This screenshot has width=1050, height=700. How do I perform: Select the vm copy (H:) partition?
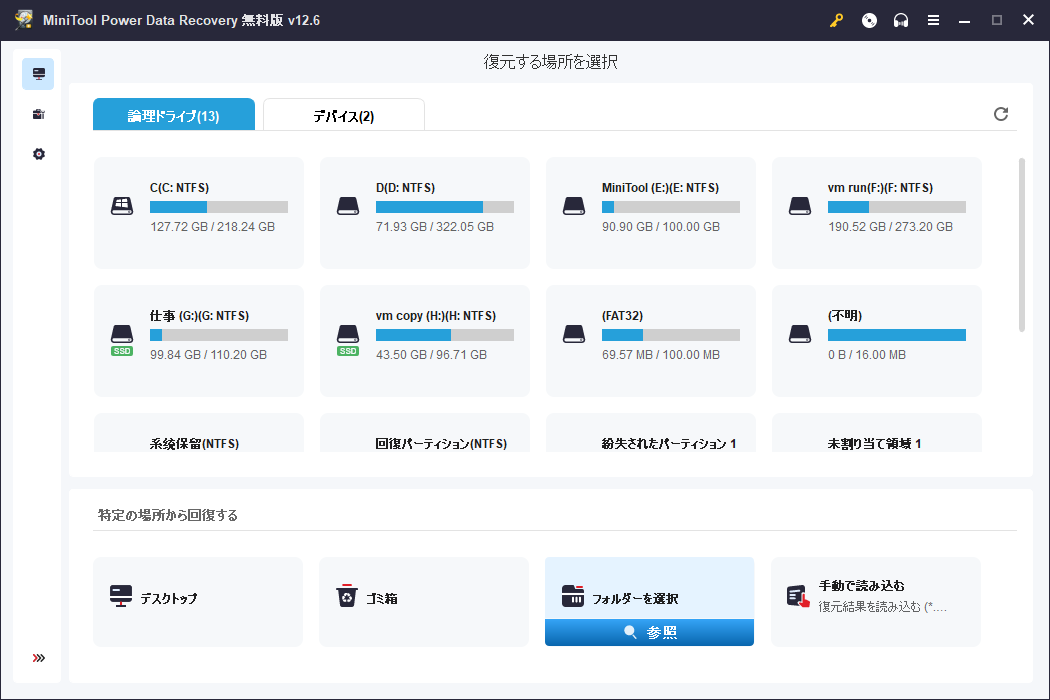(x=423, y=339)
